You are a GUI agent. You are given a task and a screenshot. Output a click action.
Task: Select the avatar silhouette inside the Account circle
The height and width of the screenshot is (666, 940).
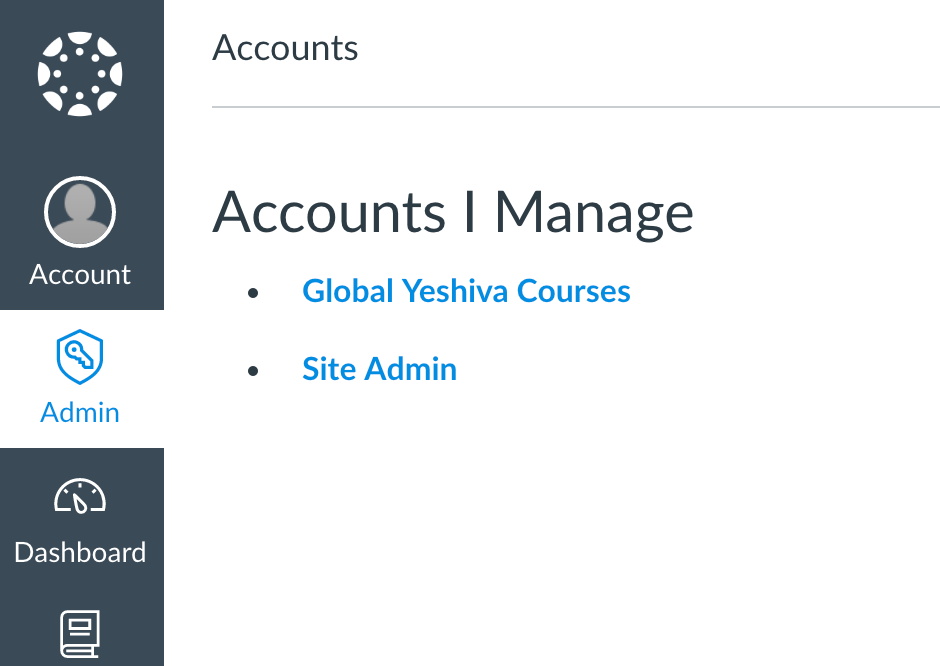tap(80, 211)
